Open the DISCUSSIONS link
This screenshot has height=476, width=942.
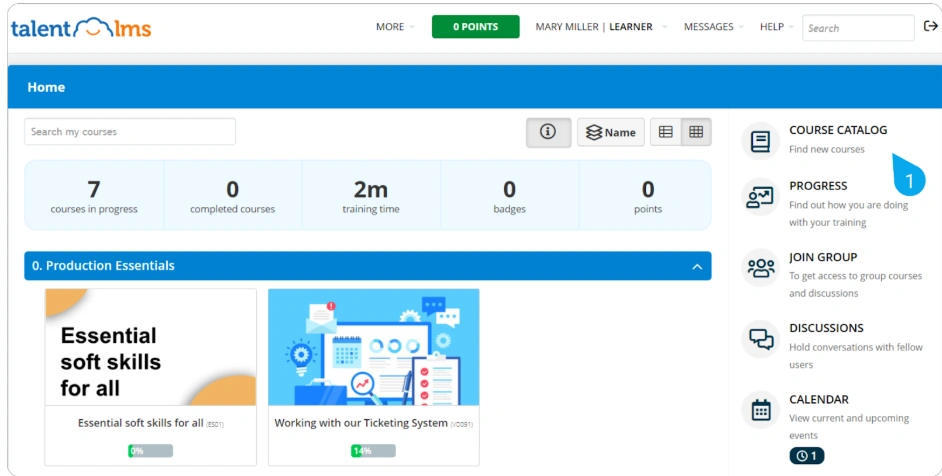tap(826, 328)
